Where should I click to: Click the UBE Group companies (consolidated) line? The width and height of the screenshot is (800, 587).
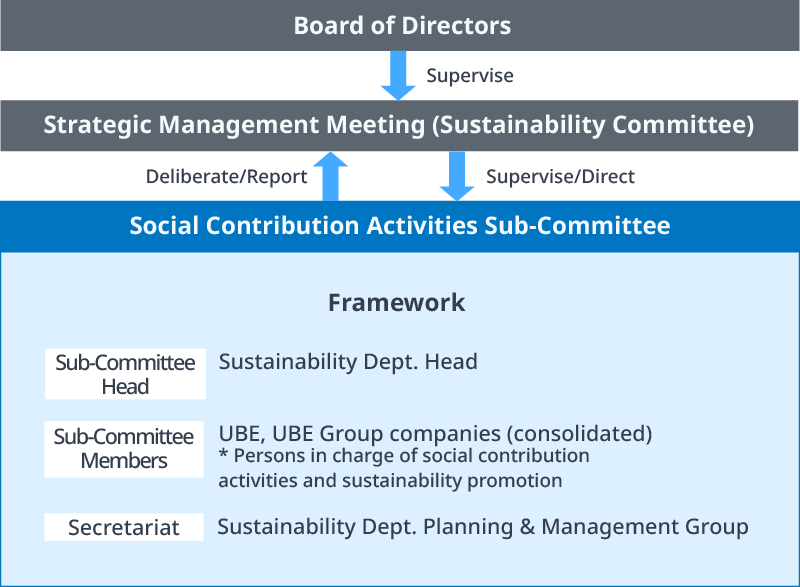pyautogui.click(x=435, y=434)
